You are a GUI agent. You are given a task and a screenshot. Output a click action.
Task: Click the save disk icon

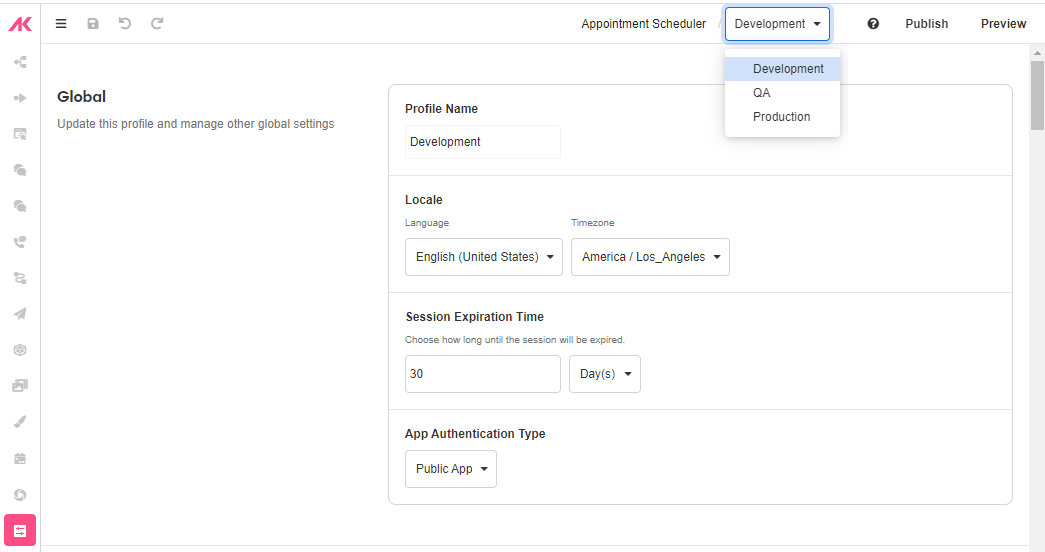[x=93, y=24]
